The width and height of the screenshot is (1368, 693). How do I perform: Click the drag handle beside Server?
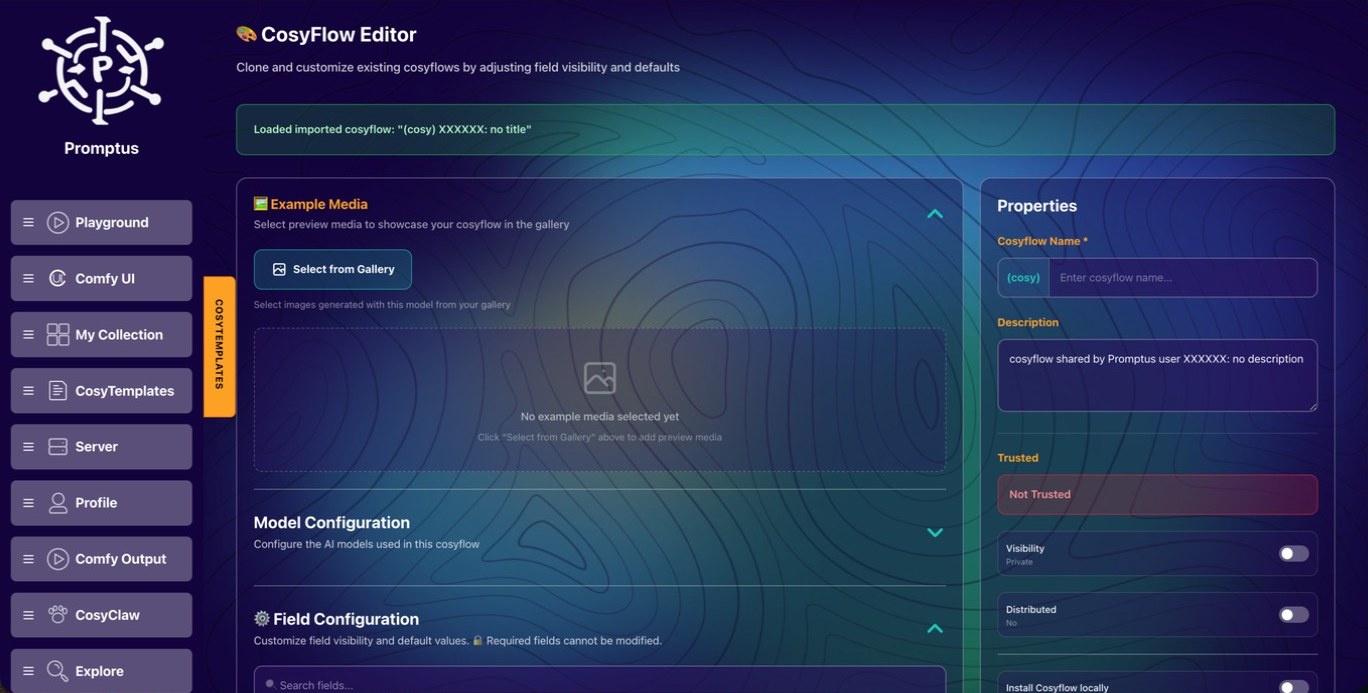(28, 447)
